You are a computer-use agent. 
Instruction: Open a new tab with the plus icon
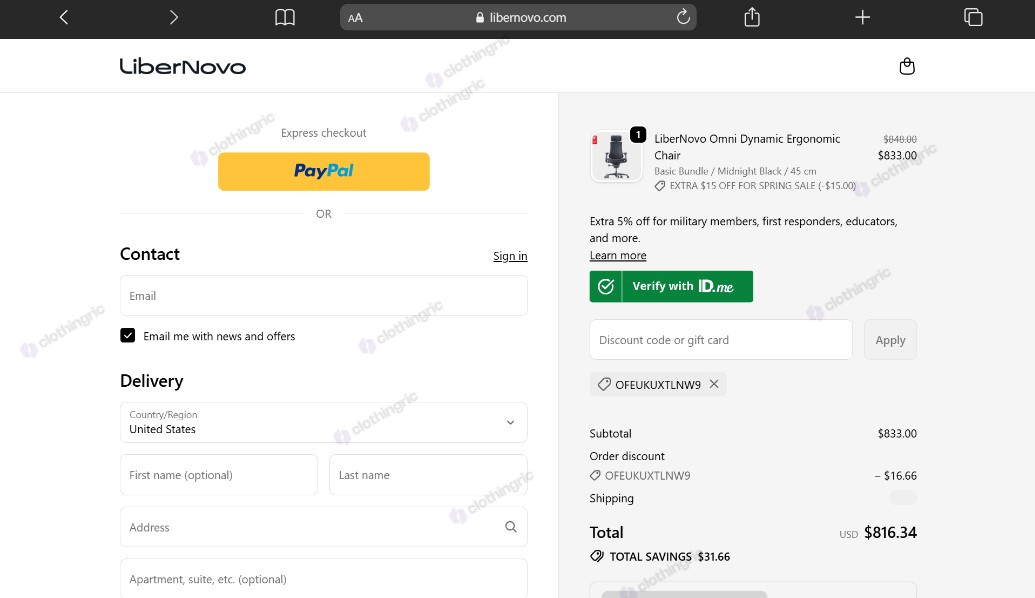[862, 18]
